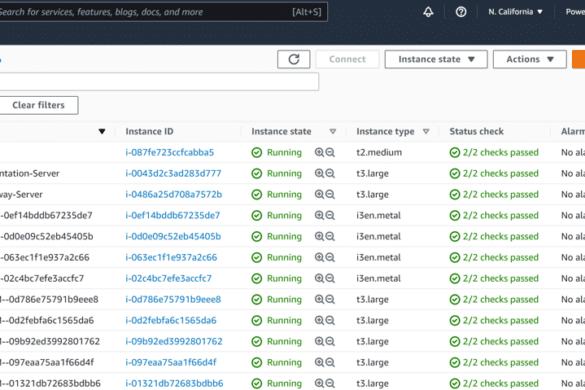The height and width of the screenshot is (390, 585).
Task: Select the name cell ending ntation-Server
Action: point(29,173)
